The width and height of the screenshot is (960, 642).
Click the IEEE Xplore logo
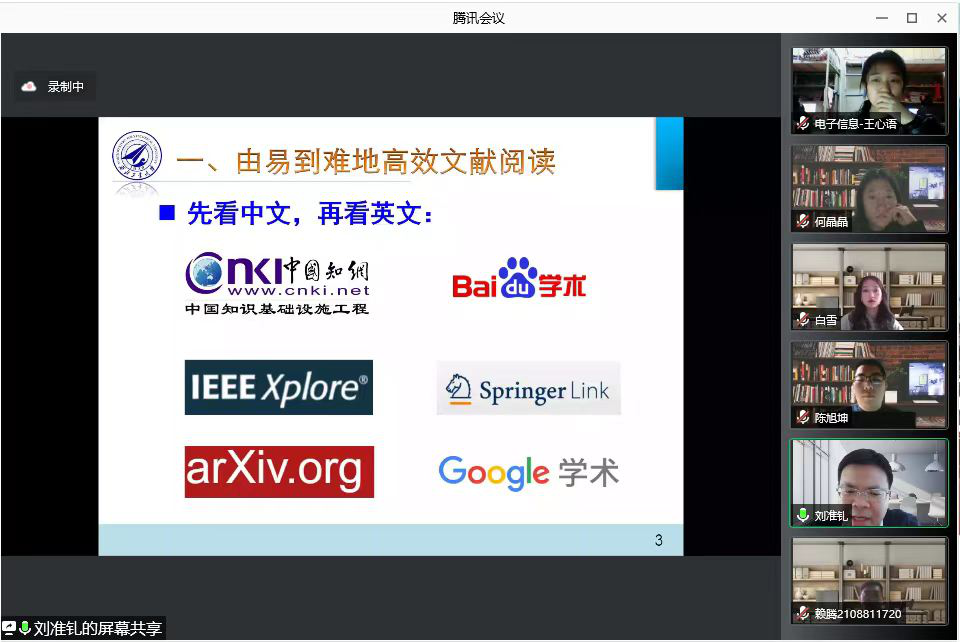(x=278, y=388)
